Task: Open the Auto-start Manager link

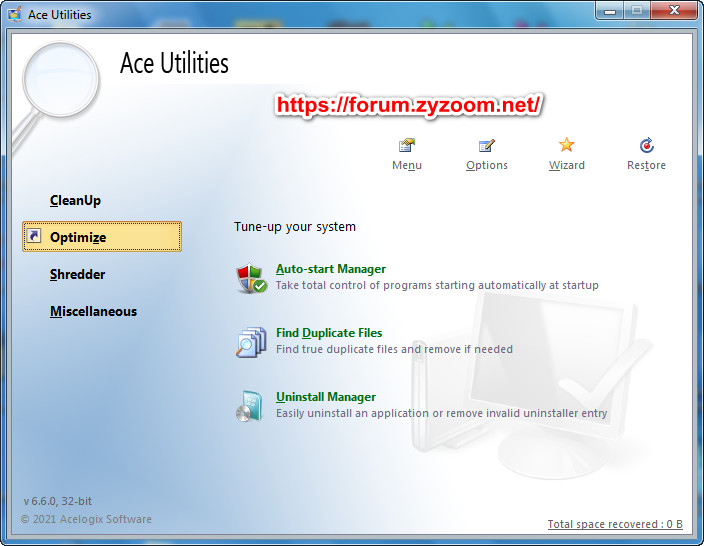Action: (331, 269)
